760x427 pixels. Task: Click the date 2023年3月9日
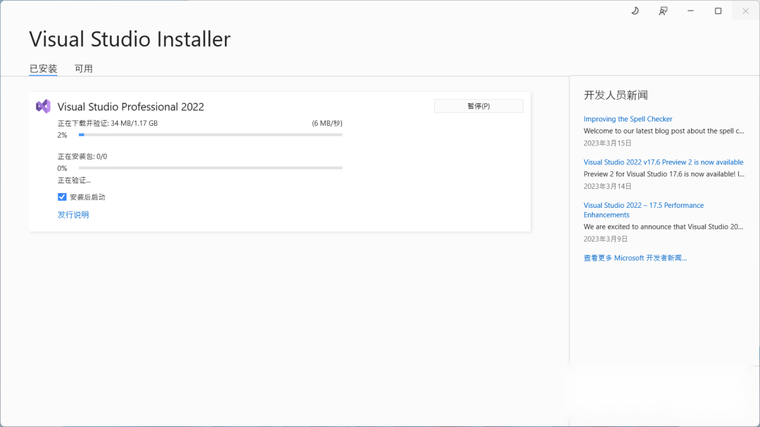605,239
